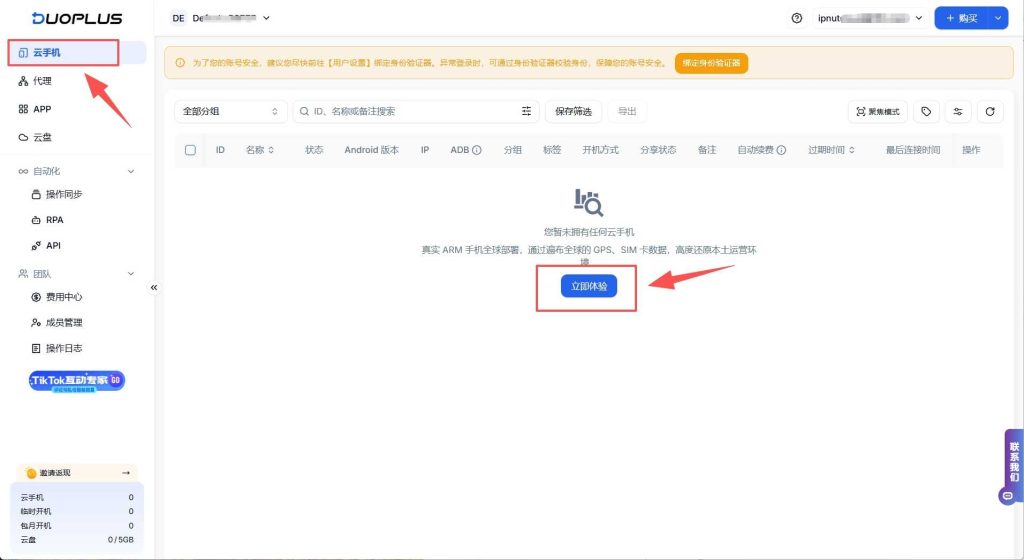Open 代理 in the sidebar
The height and width of the screenshot is (560, 1024).
pyautogui.click(x=42, y=81)
